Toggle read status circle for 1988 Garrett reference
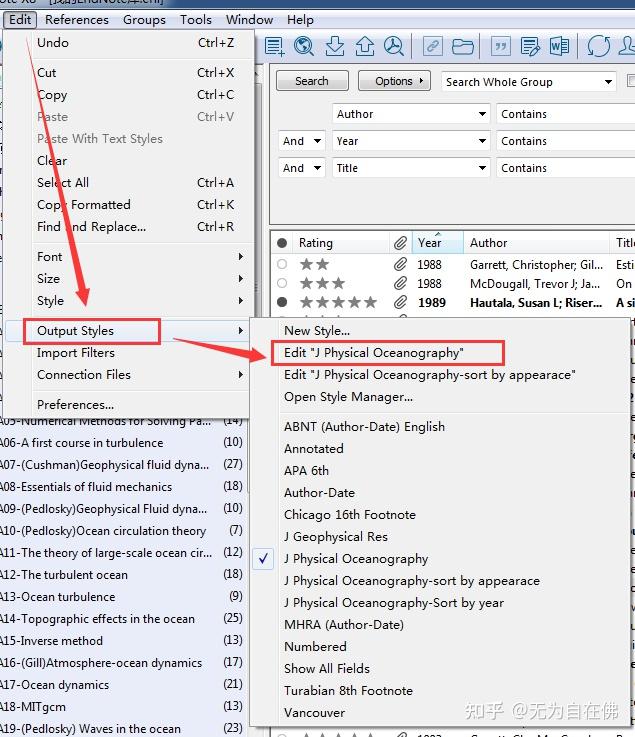 coord(282,265)
